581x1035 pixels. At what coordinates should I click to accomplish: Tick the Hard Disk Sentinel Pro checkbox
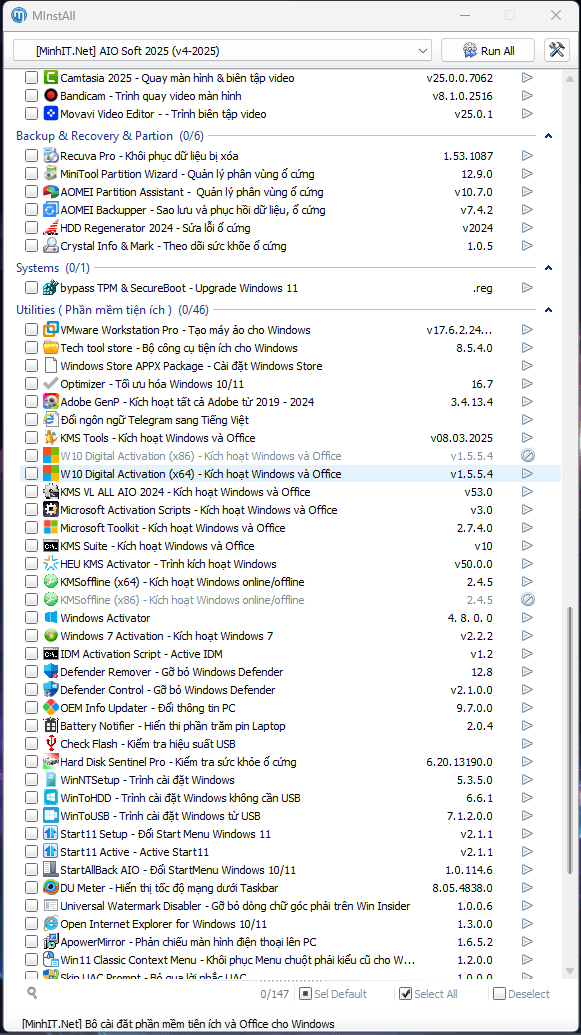click(x=31, y=762)
